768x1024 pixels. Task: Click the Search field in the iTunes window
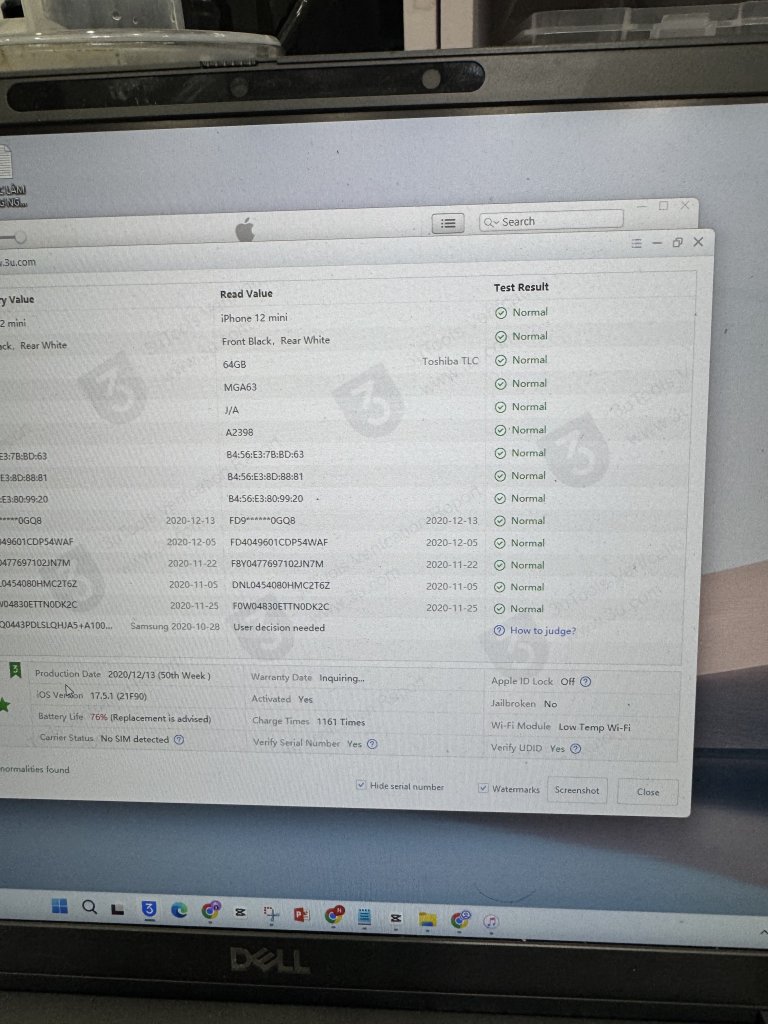tap(552, 221)
